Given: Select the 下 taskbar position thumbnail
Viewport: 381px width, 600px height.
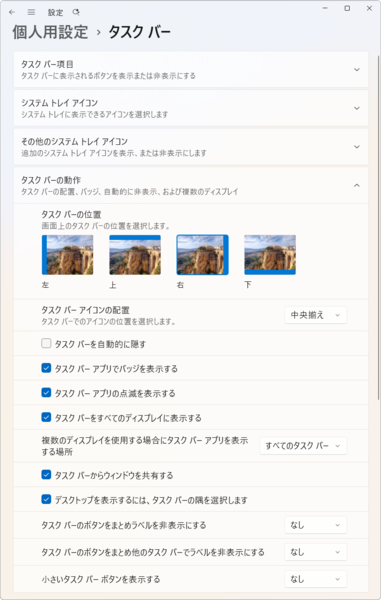Looking at the screenshot, I should click(270, 255).
